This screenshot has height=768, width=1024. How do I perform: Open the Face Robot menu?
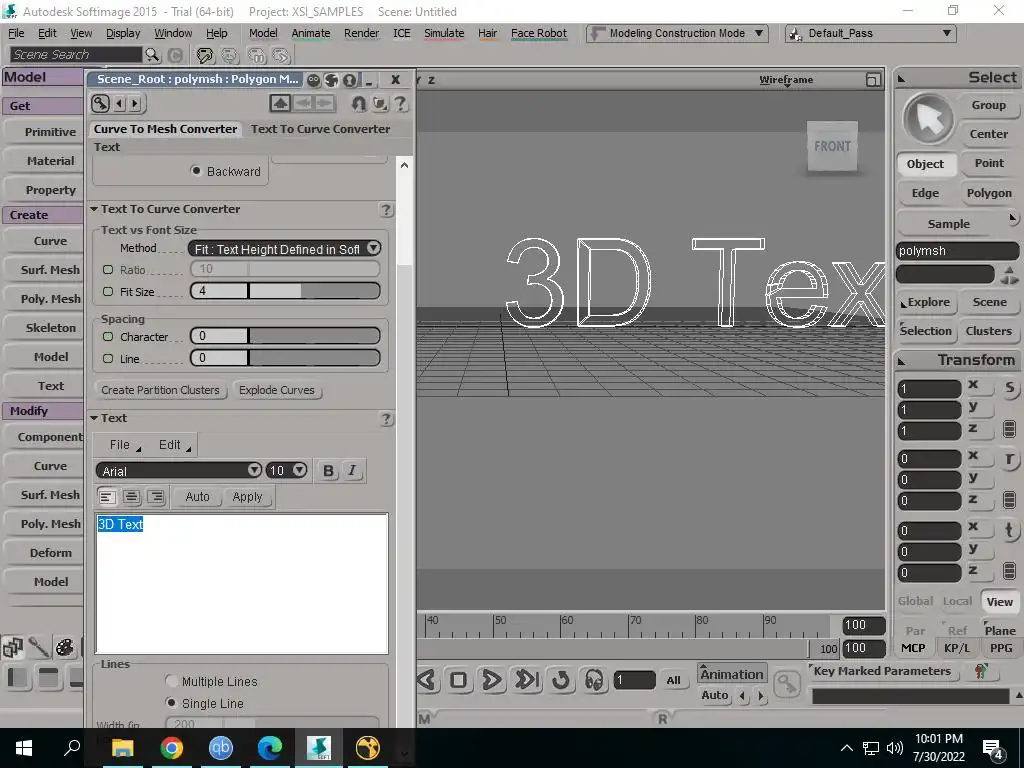coord(539,33)
